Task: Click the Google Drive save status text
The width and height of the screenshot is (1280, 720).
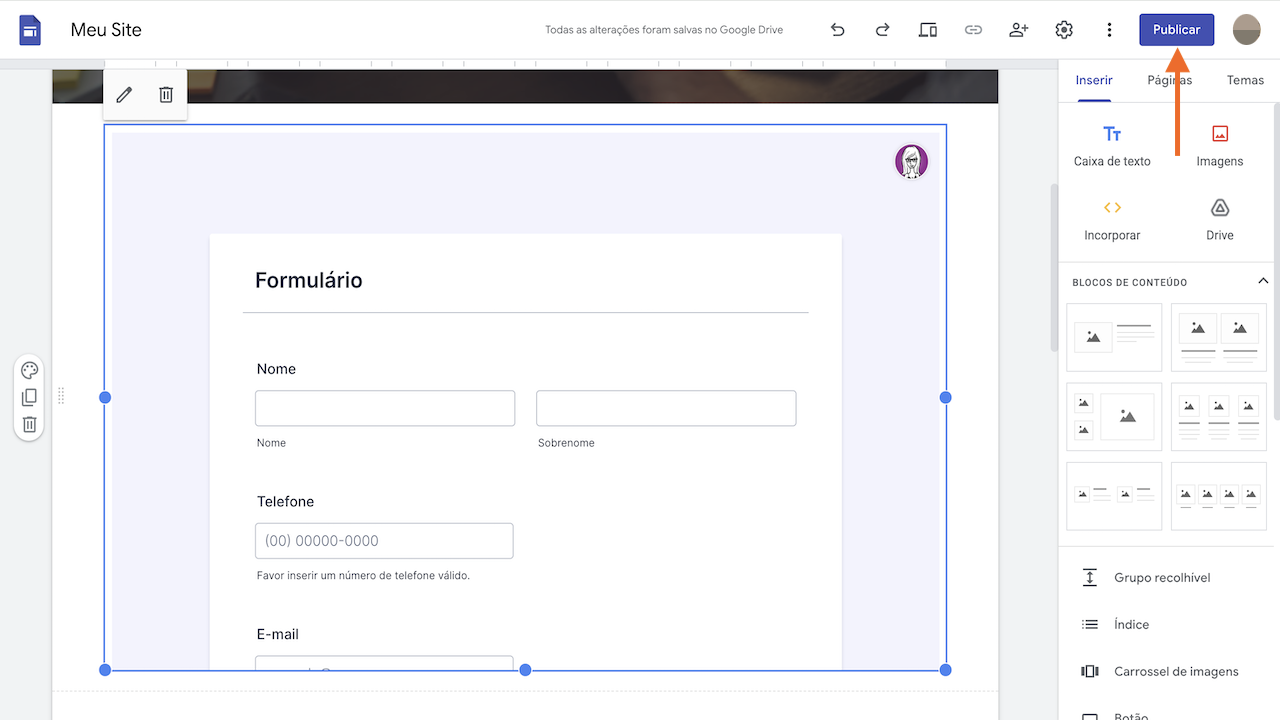Action: coord(664,30)
